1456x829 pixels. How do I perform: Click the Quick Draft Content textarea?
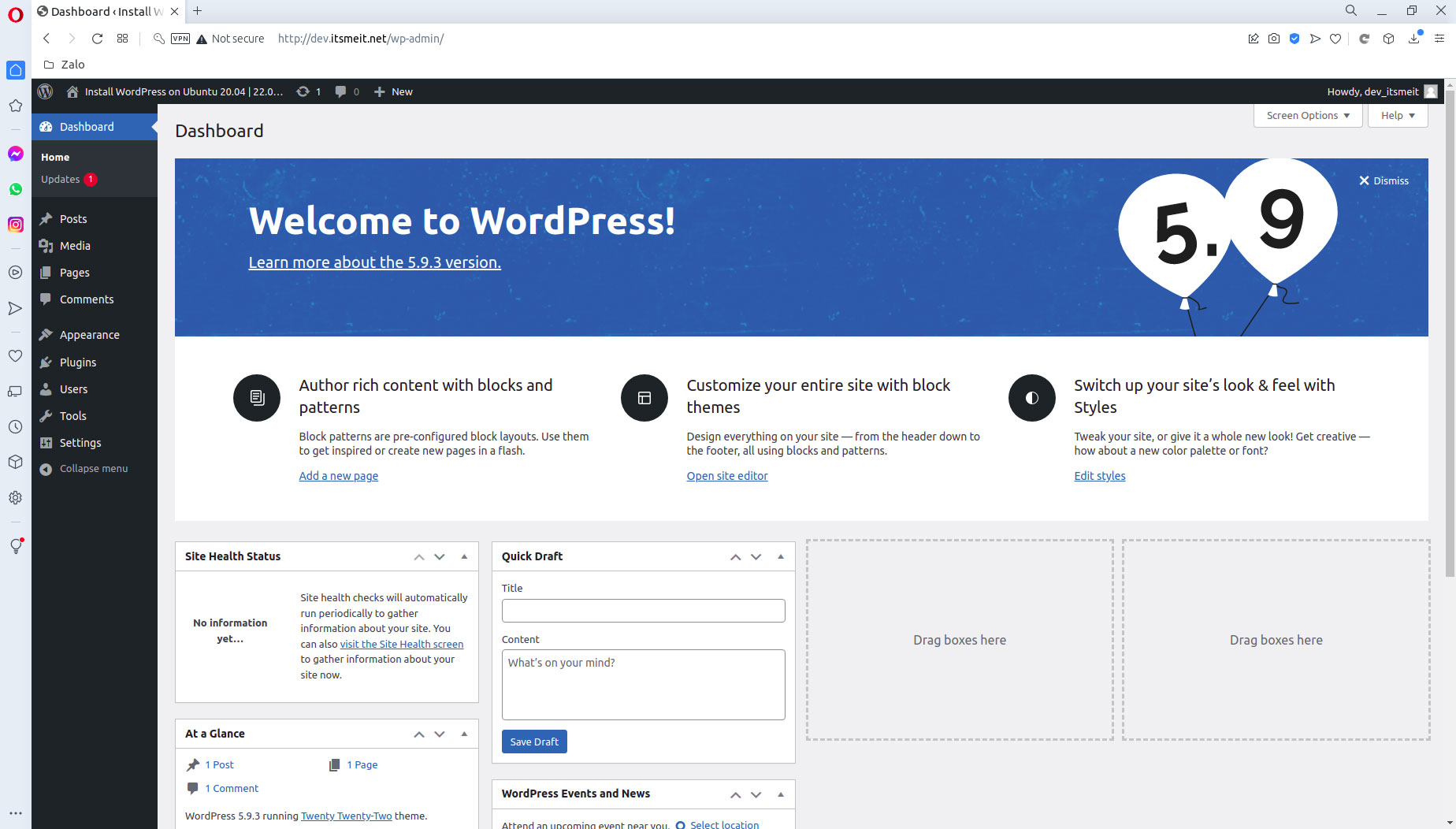click(643, 684)
